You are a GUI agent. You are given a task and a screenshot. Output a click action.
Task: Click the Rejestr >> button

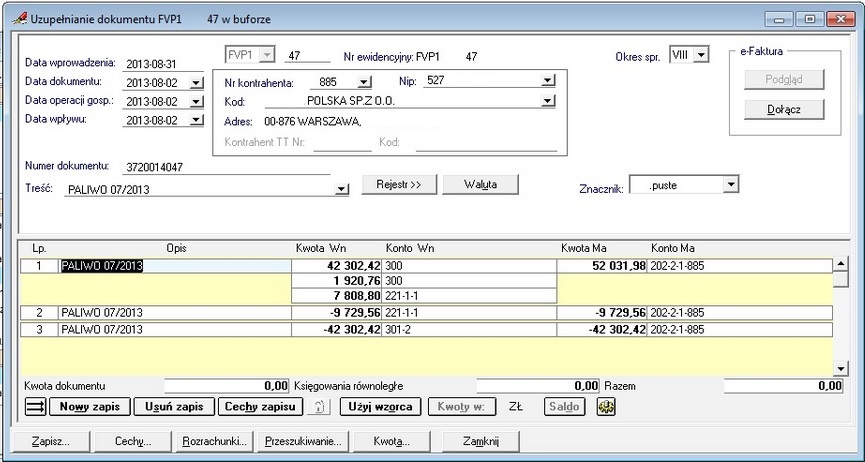pos(399,185)
